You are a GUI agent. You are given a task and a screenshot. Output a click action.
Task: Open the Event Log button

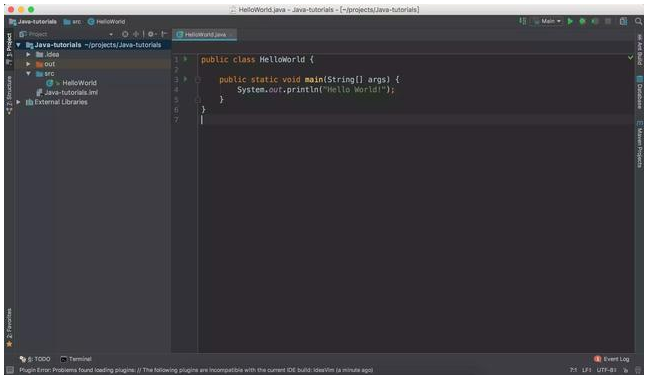tap(612, 359)
